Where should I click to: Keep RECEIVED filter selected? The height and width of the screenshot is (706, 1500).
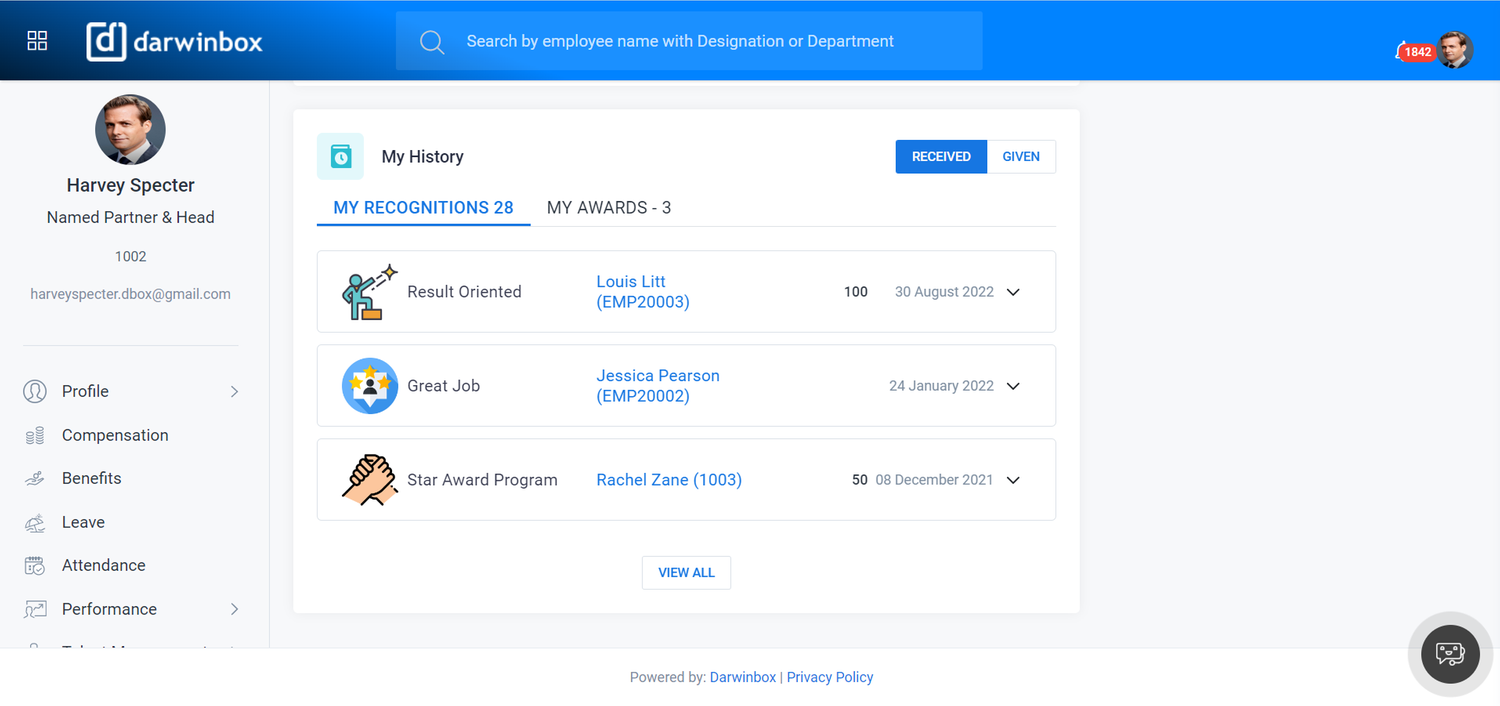[x=941, y=156]
